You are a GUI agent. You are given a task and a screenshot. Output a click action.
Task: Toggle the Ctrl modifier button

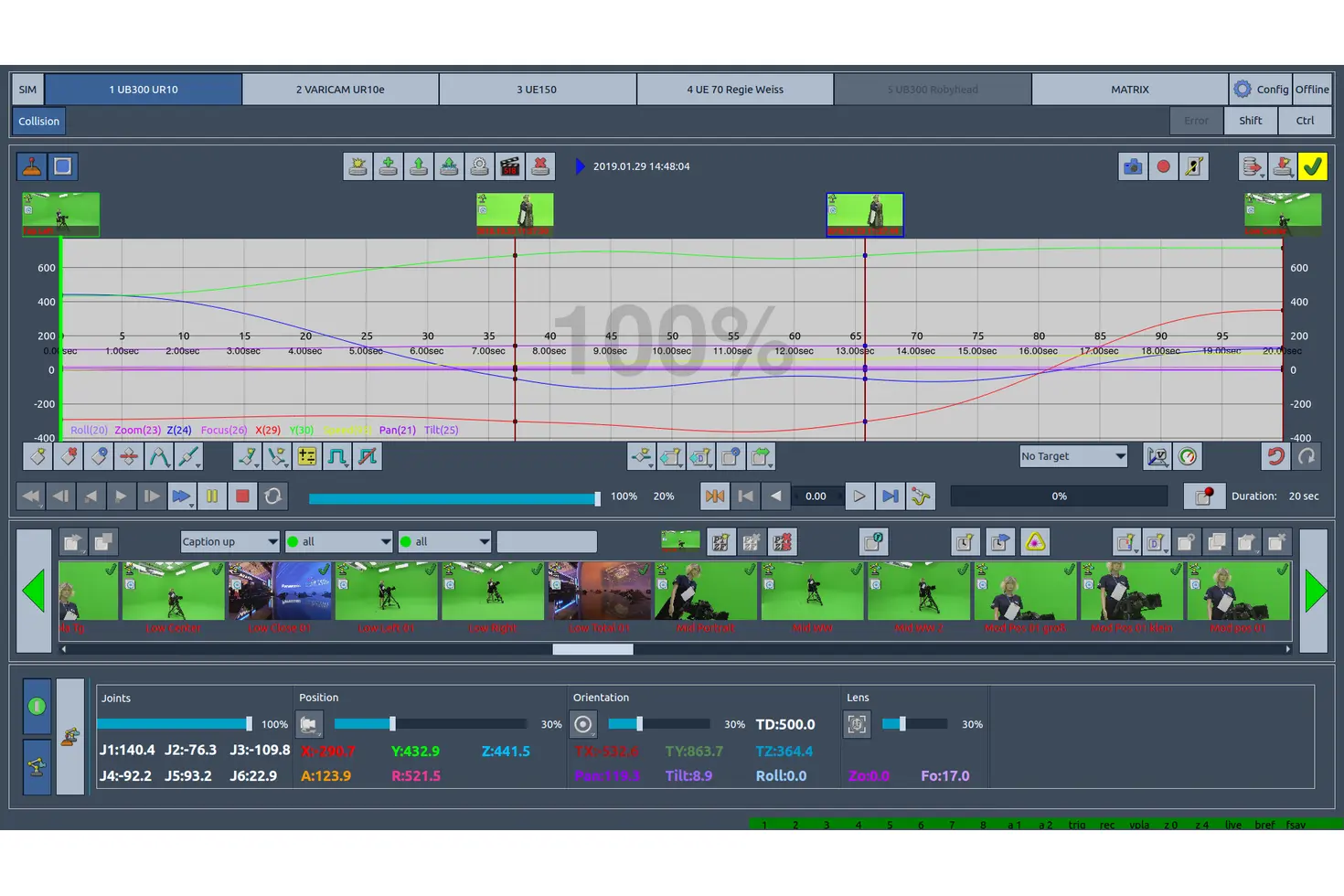coord(1305,121)
